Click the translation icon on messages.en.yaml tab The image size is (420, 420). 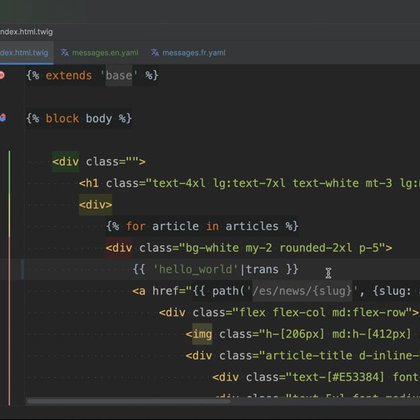(x=64, y=53)
